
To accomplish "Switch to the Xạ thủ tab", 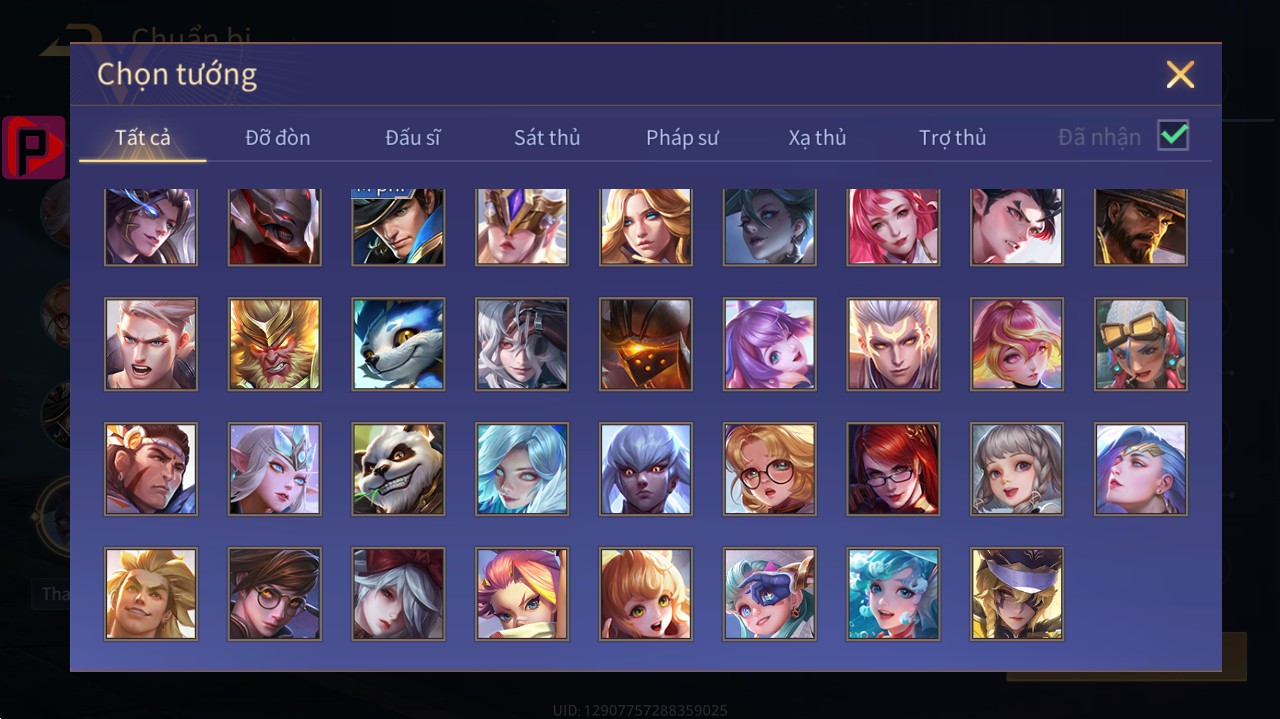I will click(x=817, y=137).
